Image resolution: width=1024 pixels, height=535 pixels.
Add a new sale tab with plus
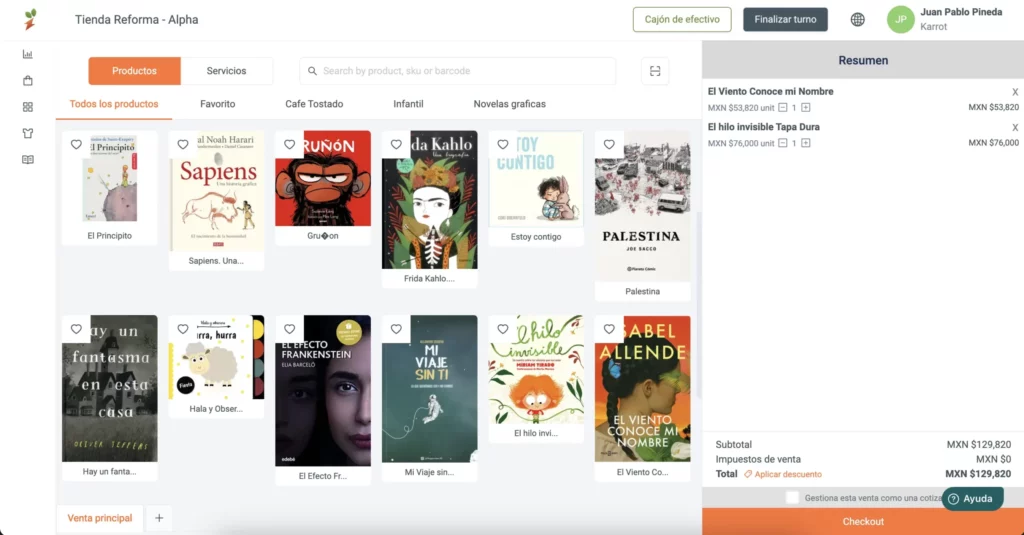(159, 518)
